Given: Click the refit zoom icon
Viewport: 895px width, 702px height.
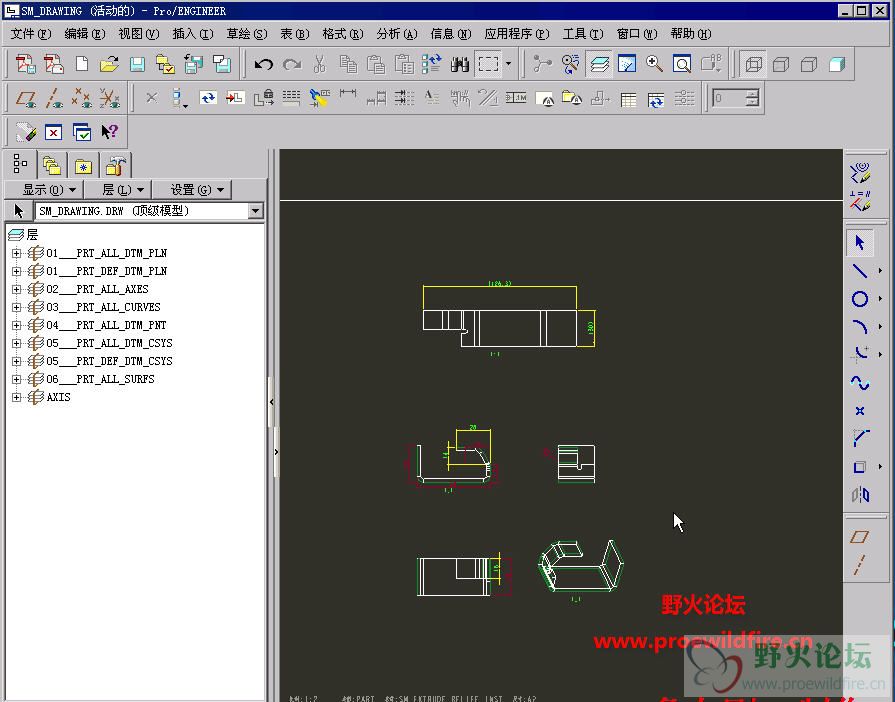Looking at the screenshot, I should point(682,64).
